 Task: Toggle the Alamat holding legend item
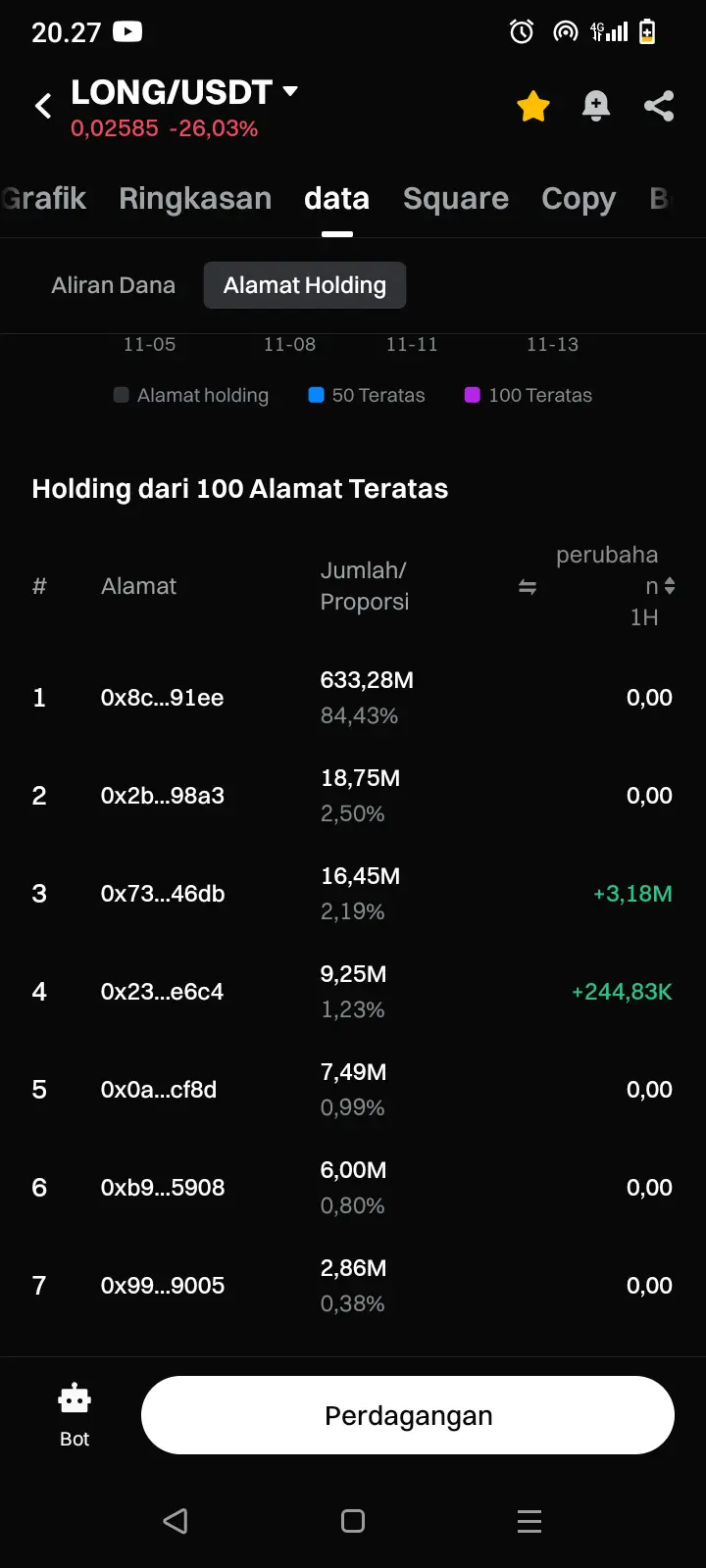[191, 395]
